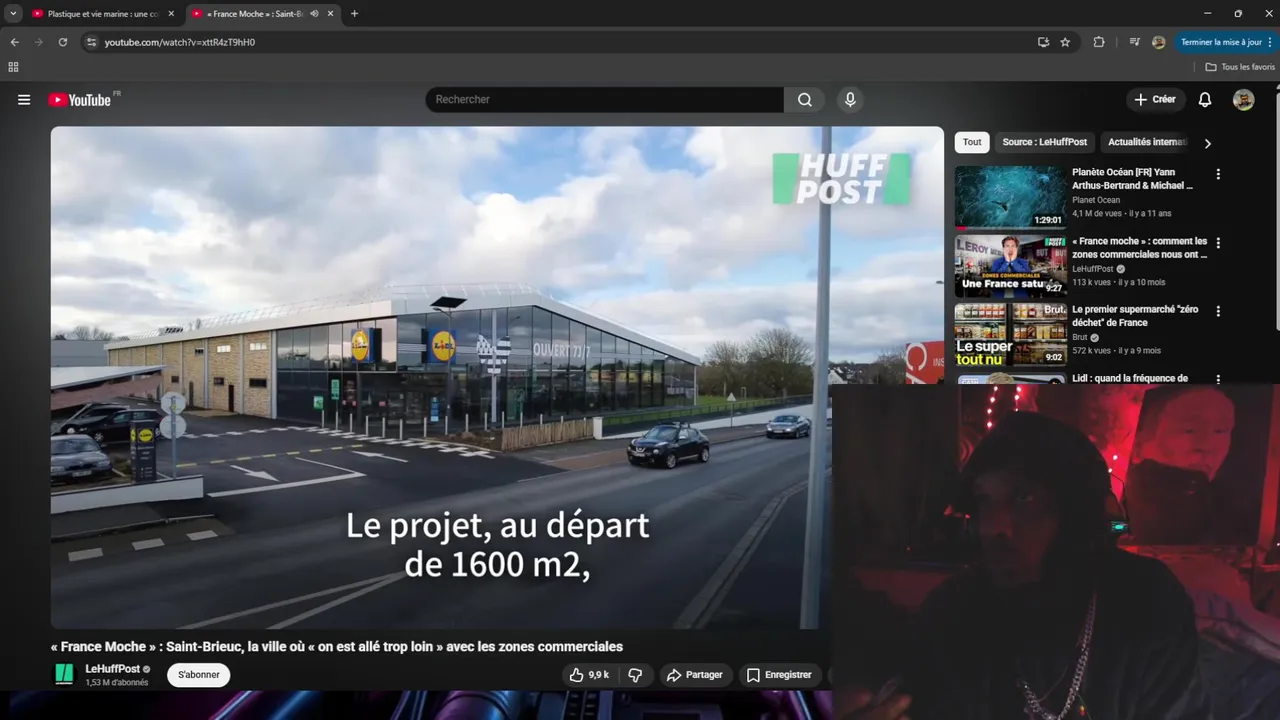Select the Actualités internationales chip
The image size is (1280, 720).
pyautogui.click(x=1147, y=142)
